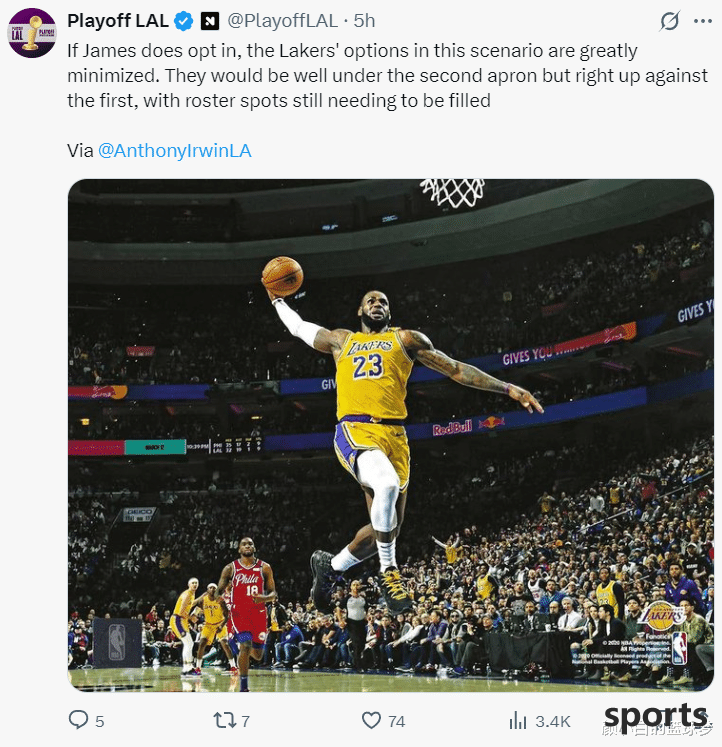Like the tweet with the heart icon
This screenshot has height=747, width=722.
371,720
